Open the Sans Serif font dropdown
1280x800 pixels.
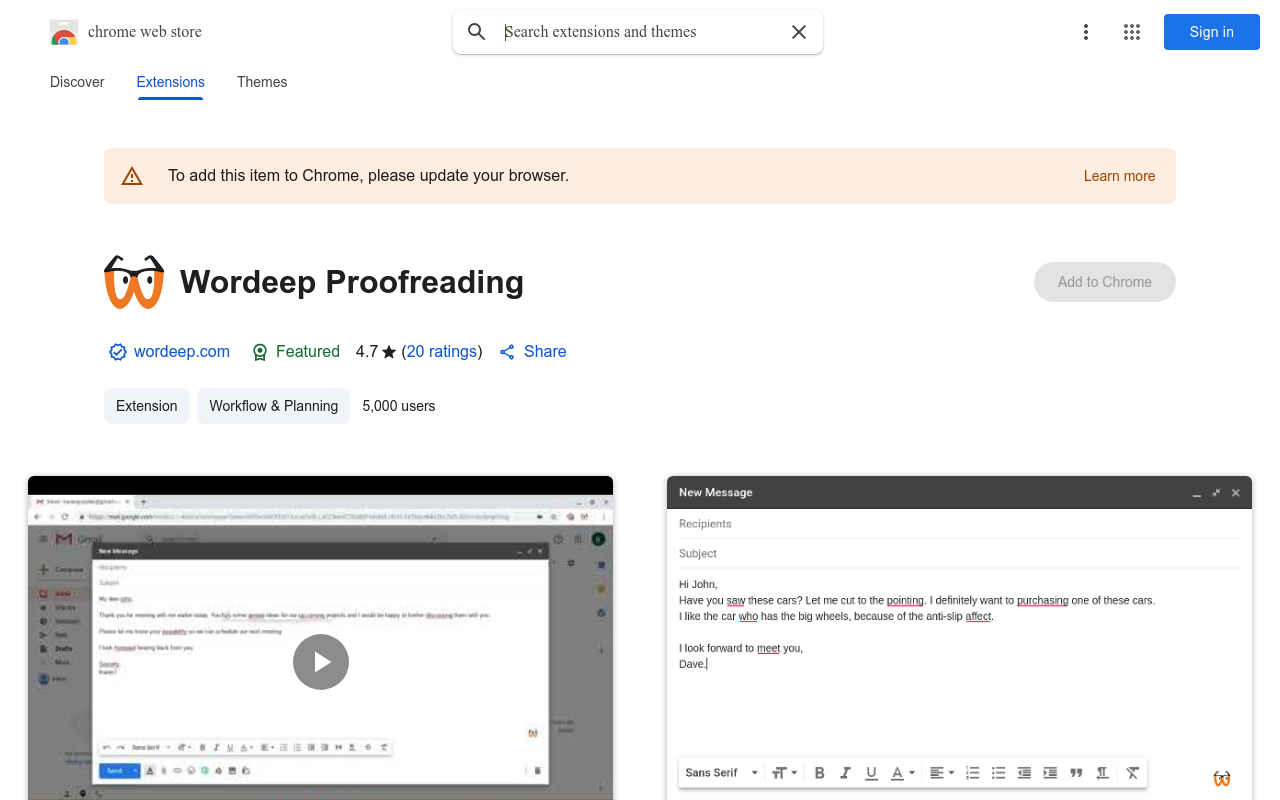(x=722, y=773)
